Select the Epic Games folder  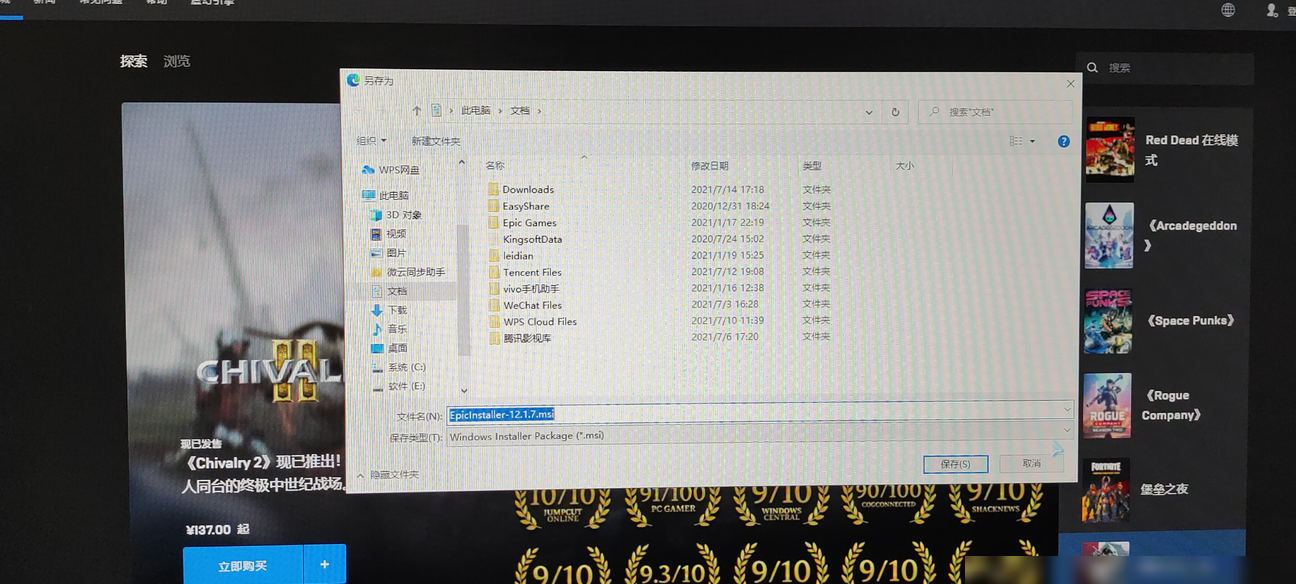(522, 223)
